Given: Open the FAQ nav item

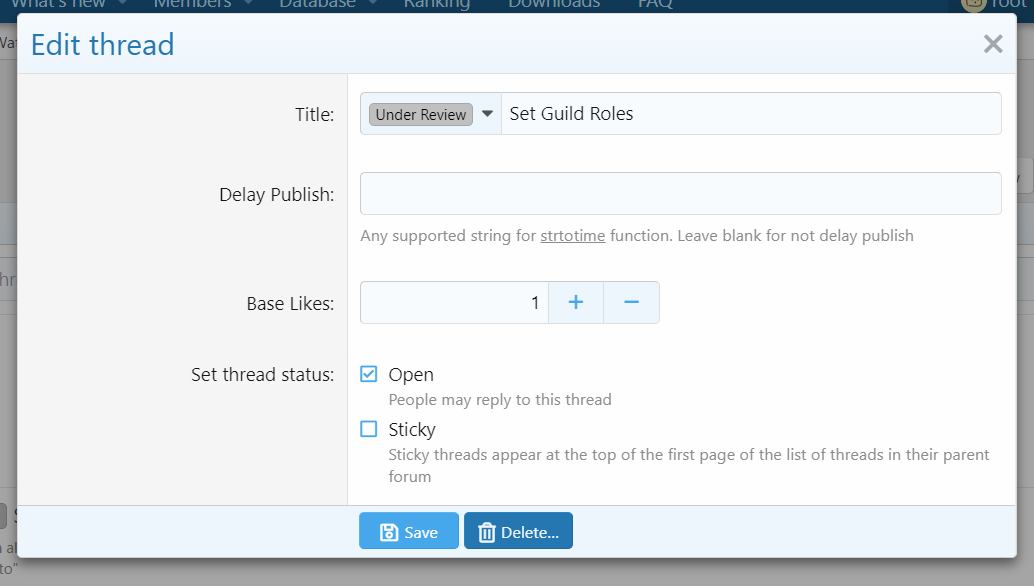Looking at the screenshot, I should [x=655, y=4].
